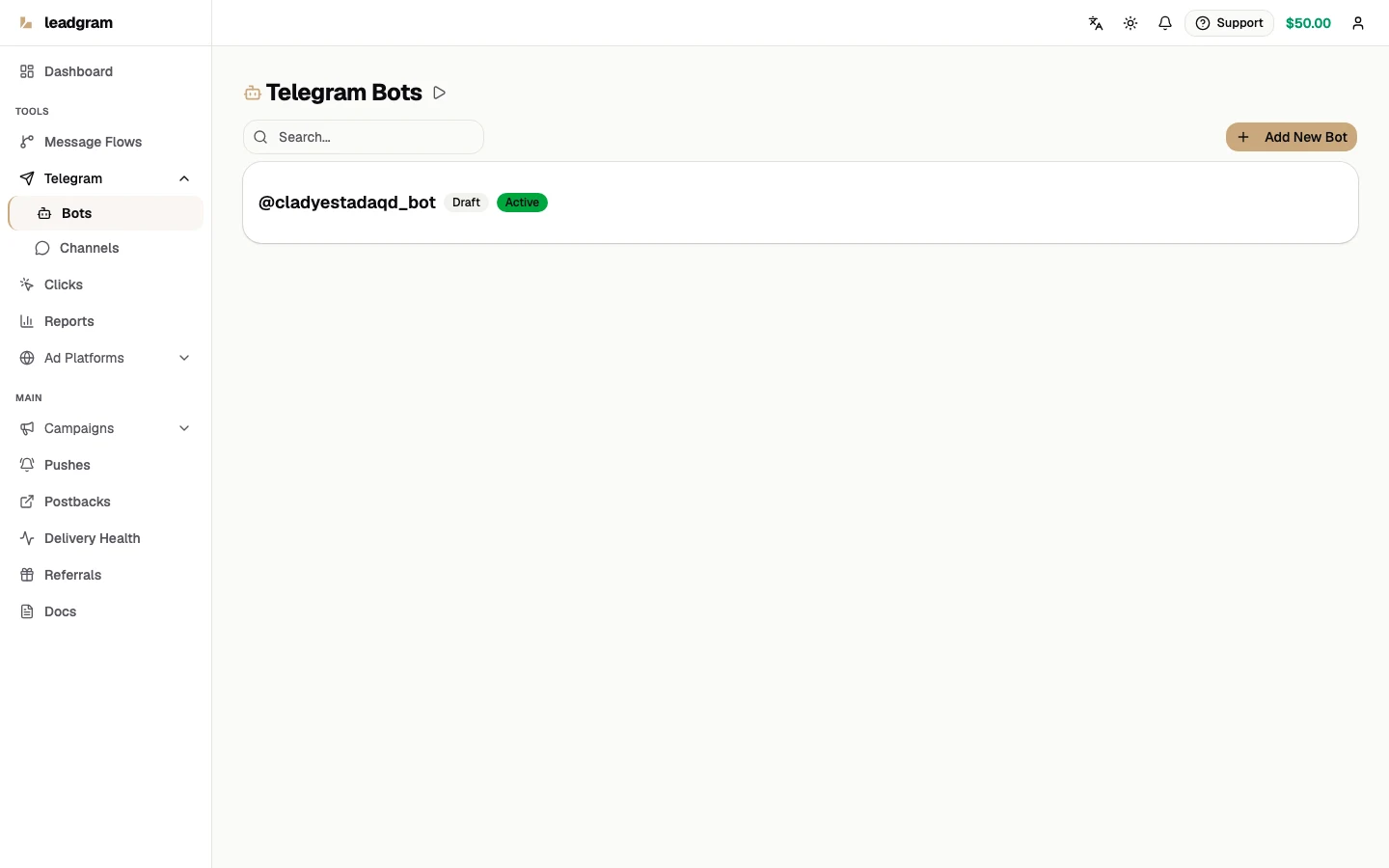
Task: Focus the bots Search field
Action: click(x=364, y=137)
